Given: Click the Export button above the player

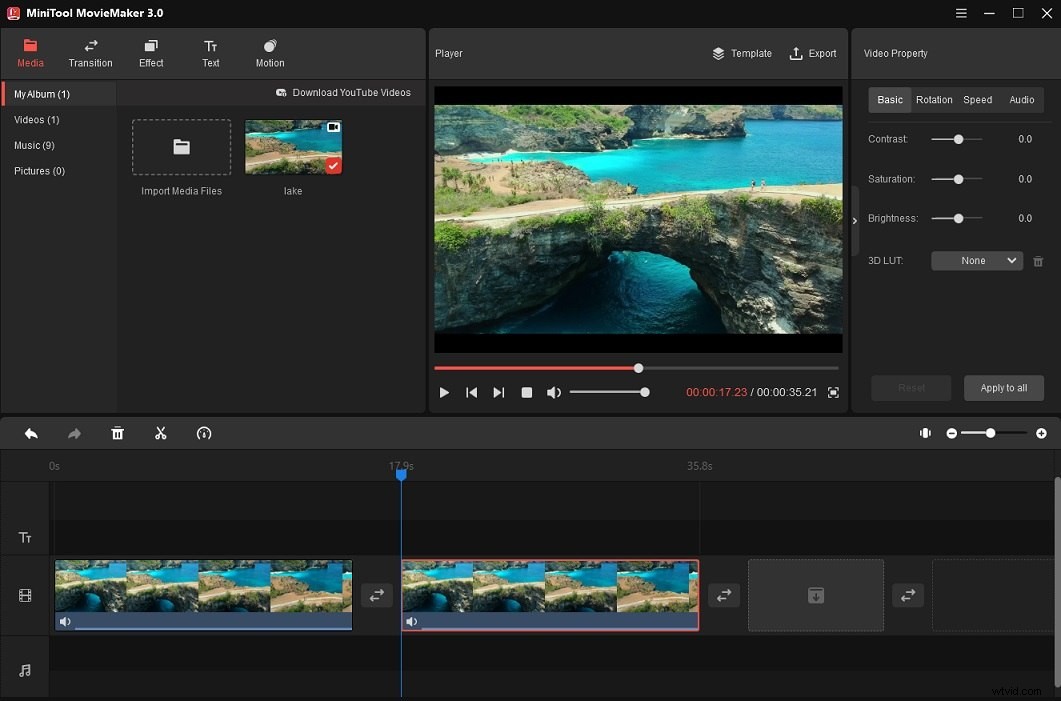Looking at the screenshot, I should (813, 53).
